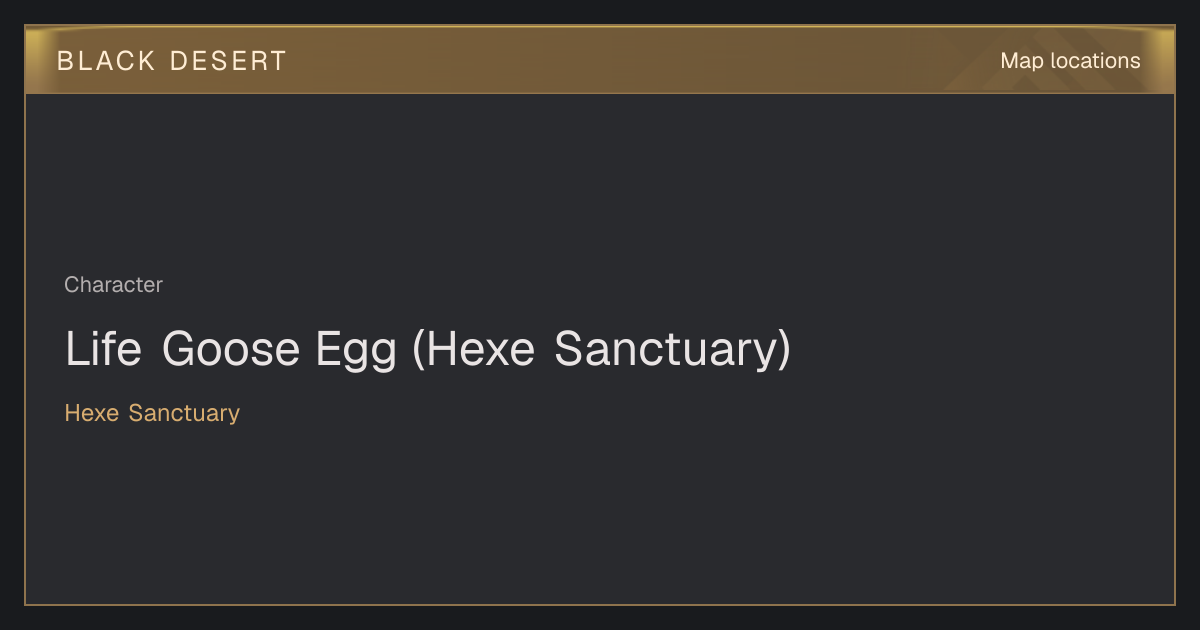The height and width of the screenshot is (630, 1200).
Task: Click the dark card body area
Action: (600, 500)
